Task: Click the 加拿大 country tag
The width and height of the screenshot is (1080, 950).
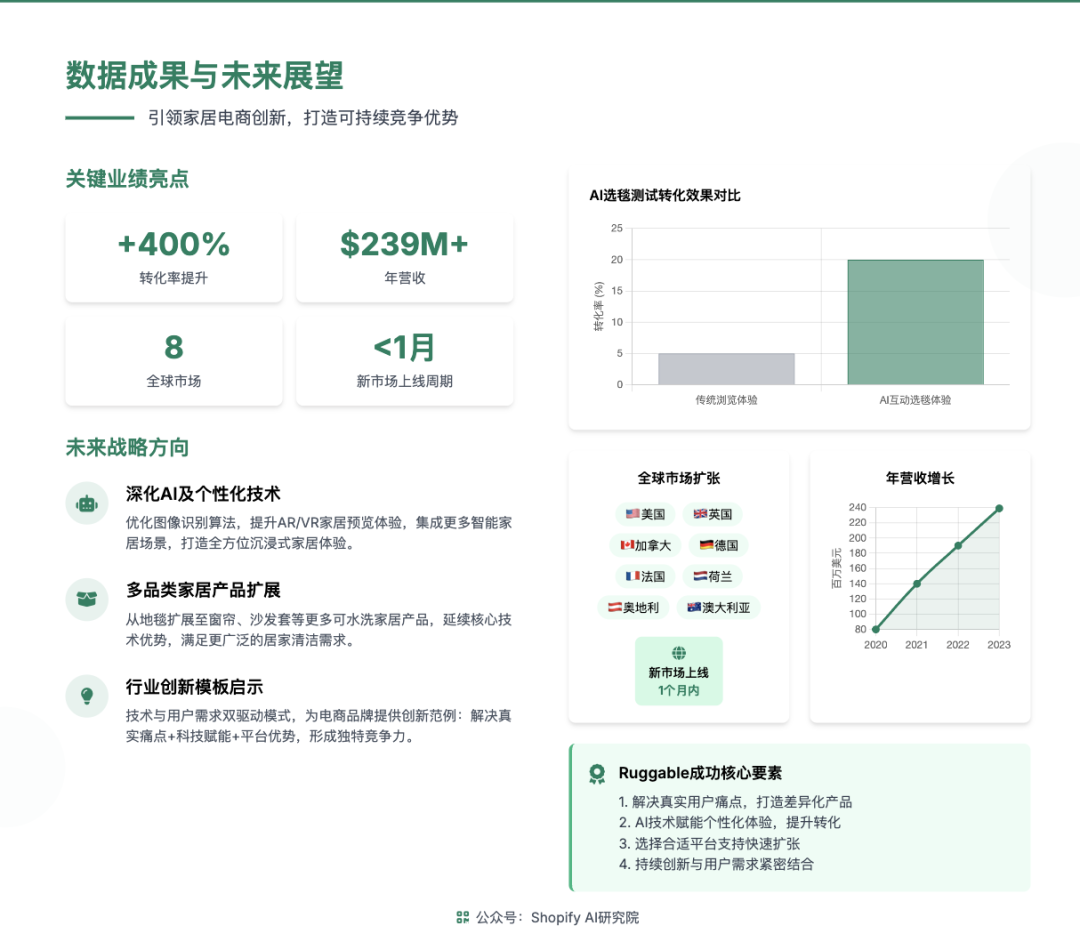Action: (645, 545)
